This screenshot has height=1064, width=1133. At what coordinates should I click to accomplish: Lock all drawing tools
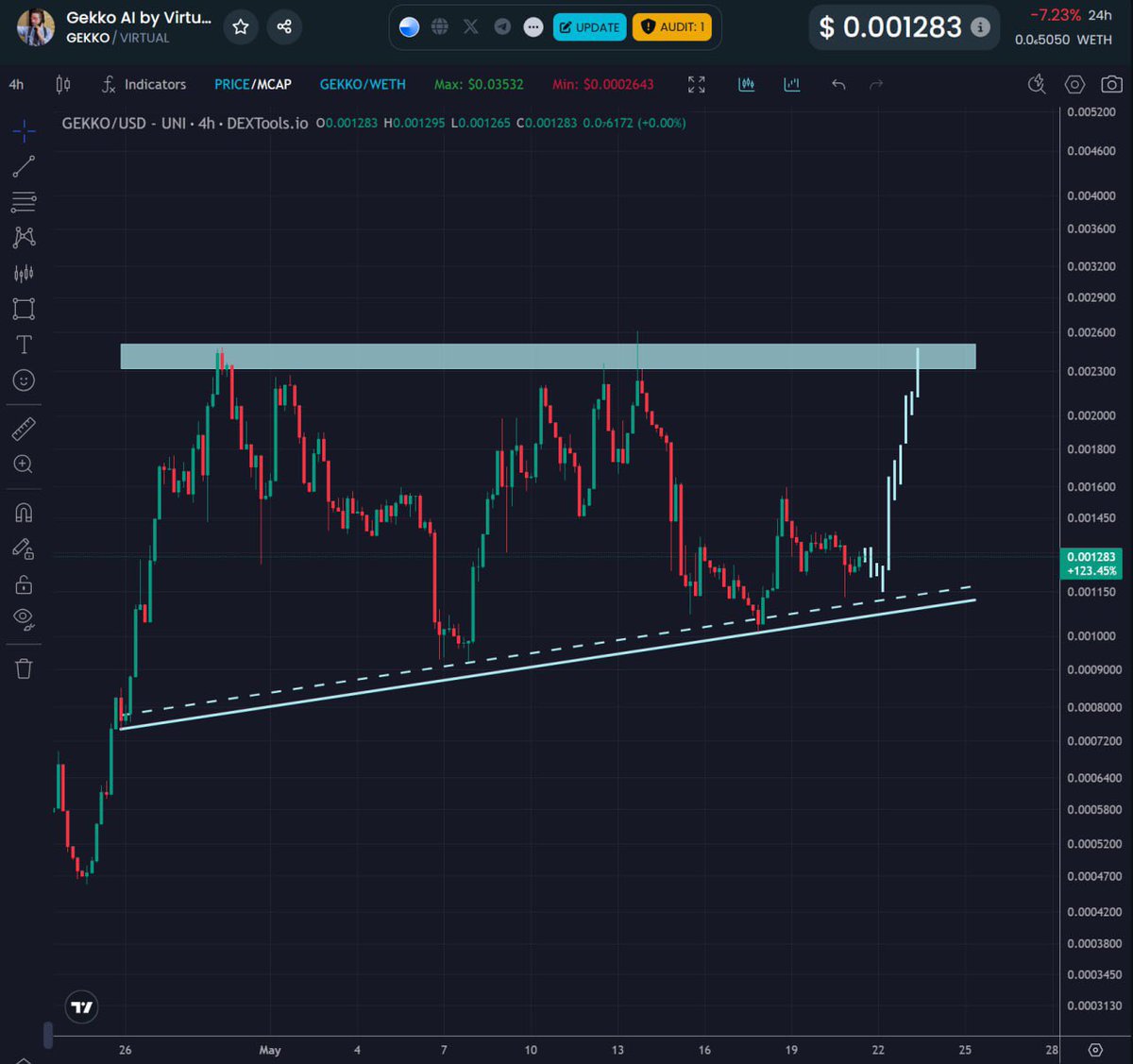tap(24, 584)
